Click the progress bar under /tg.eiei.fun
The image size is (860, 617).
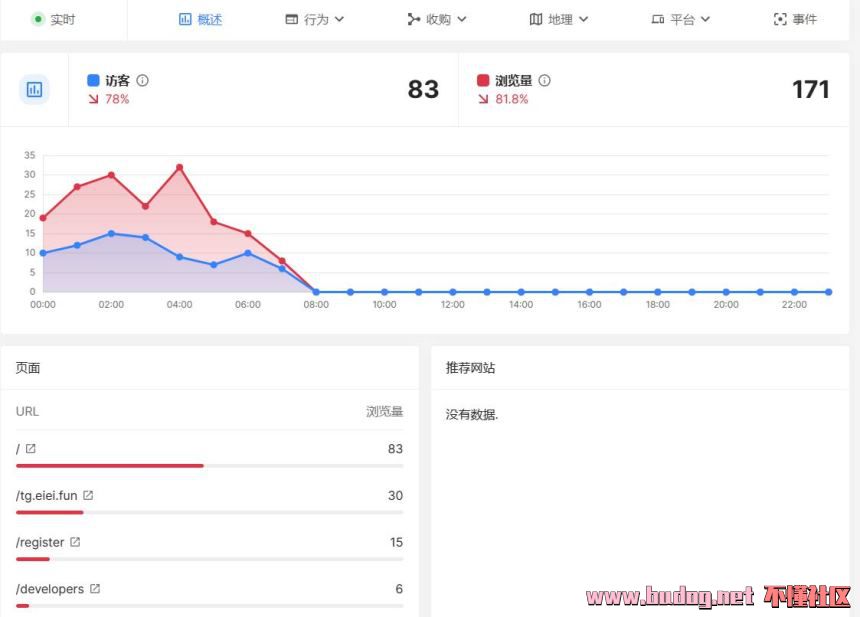(210, 512)
